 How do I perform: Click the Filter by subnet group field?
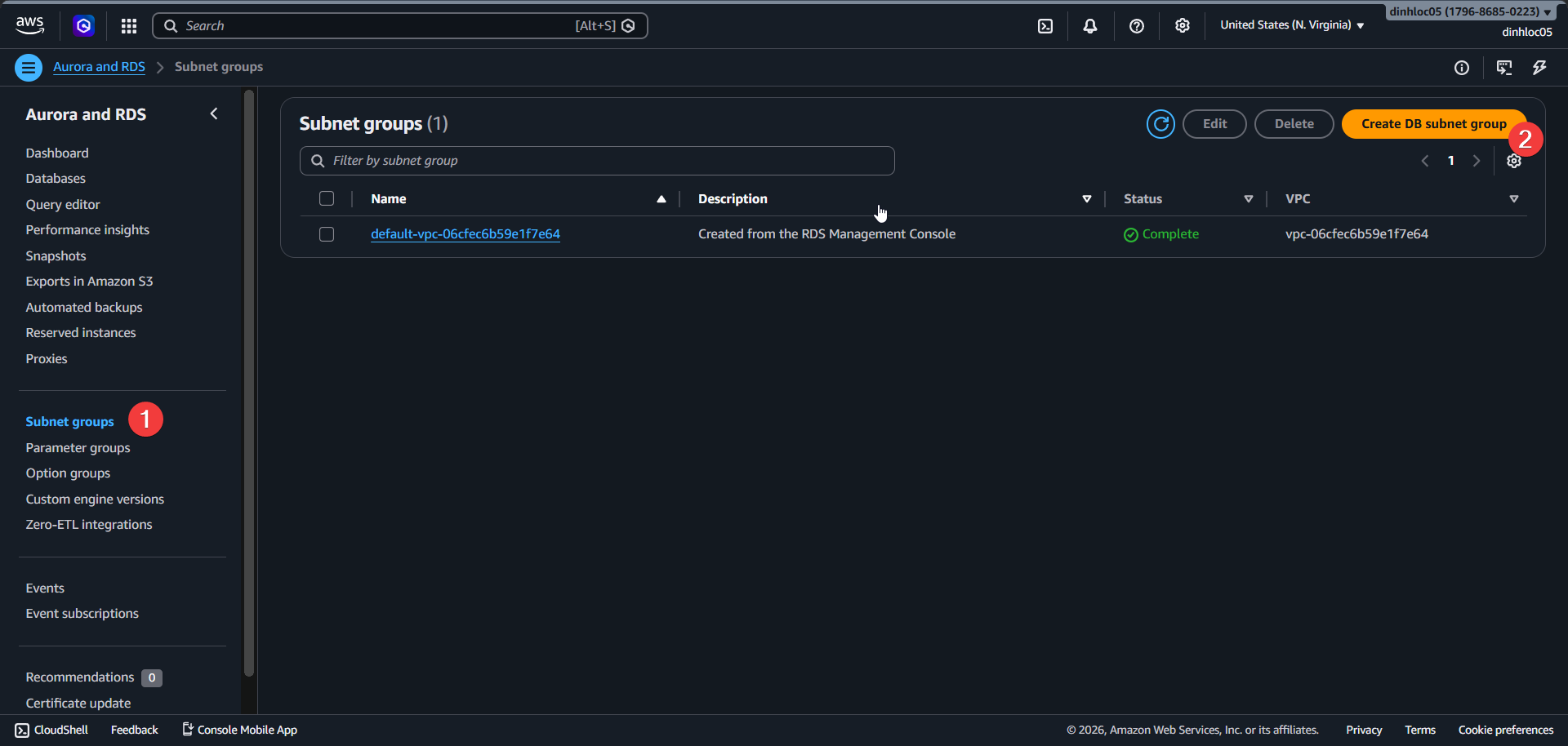pyautogui.click(x=597, y=160)
